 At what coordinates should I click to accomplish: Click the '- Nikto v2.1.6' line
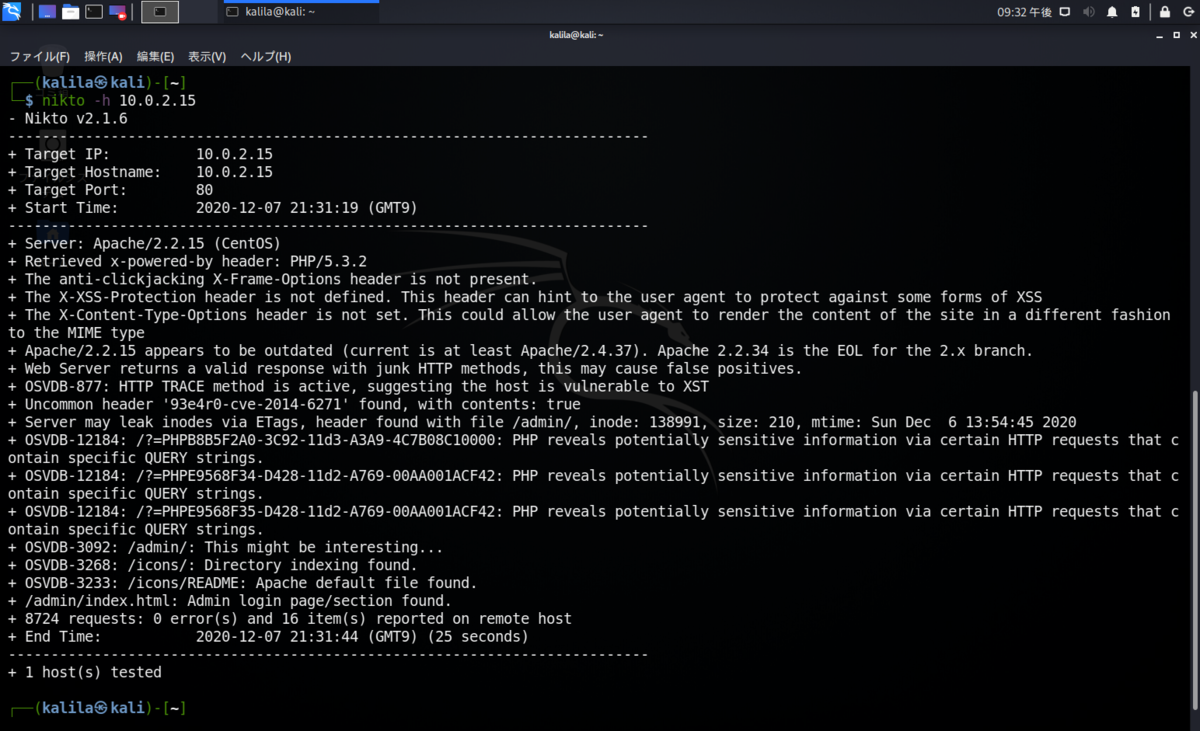67,119
